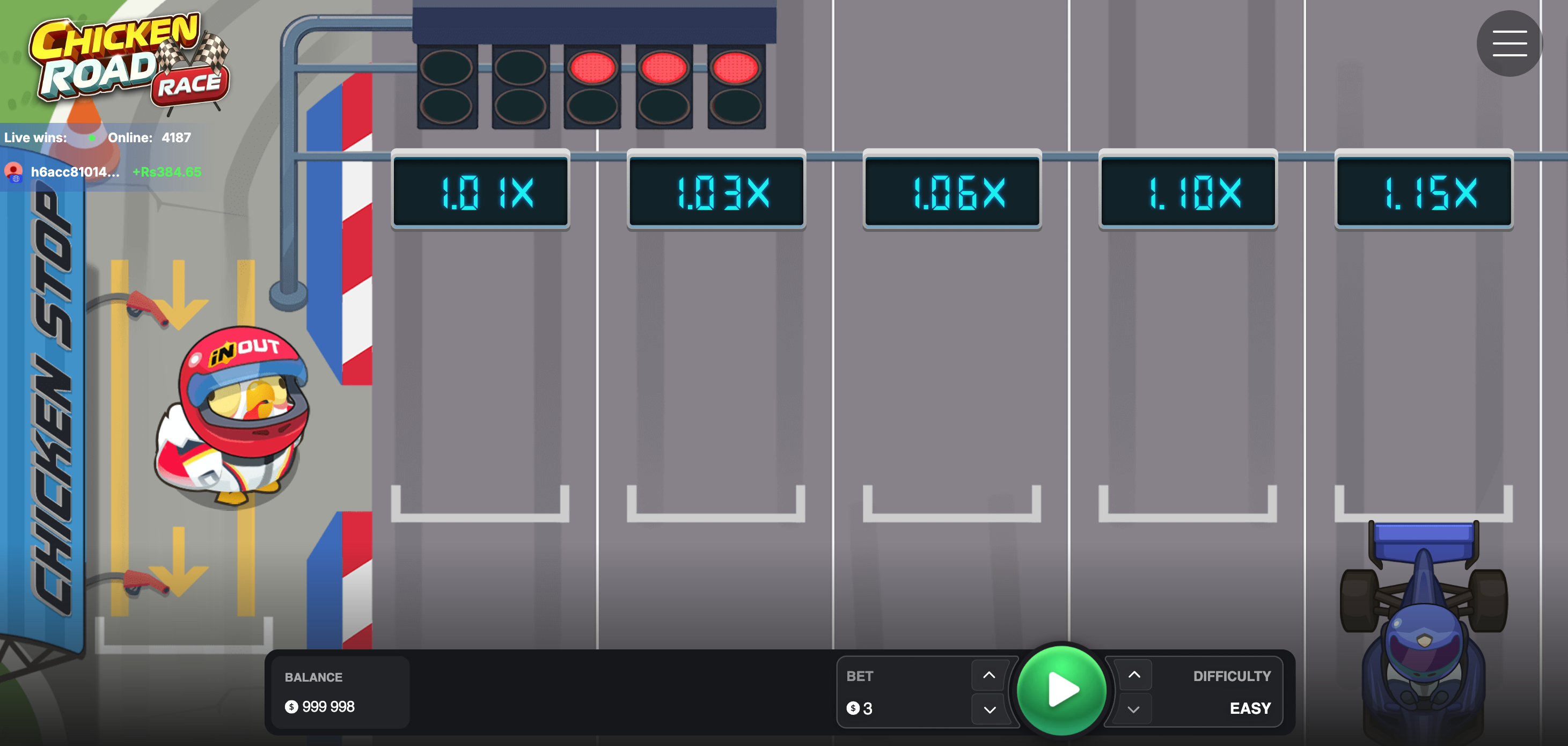Click the dollar icon beside bet amount
The height and width of the screenshot is (746, 1568).
coord(853,708)
